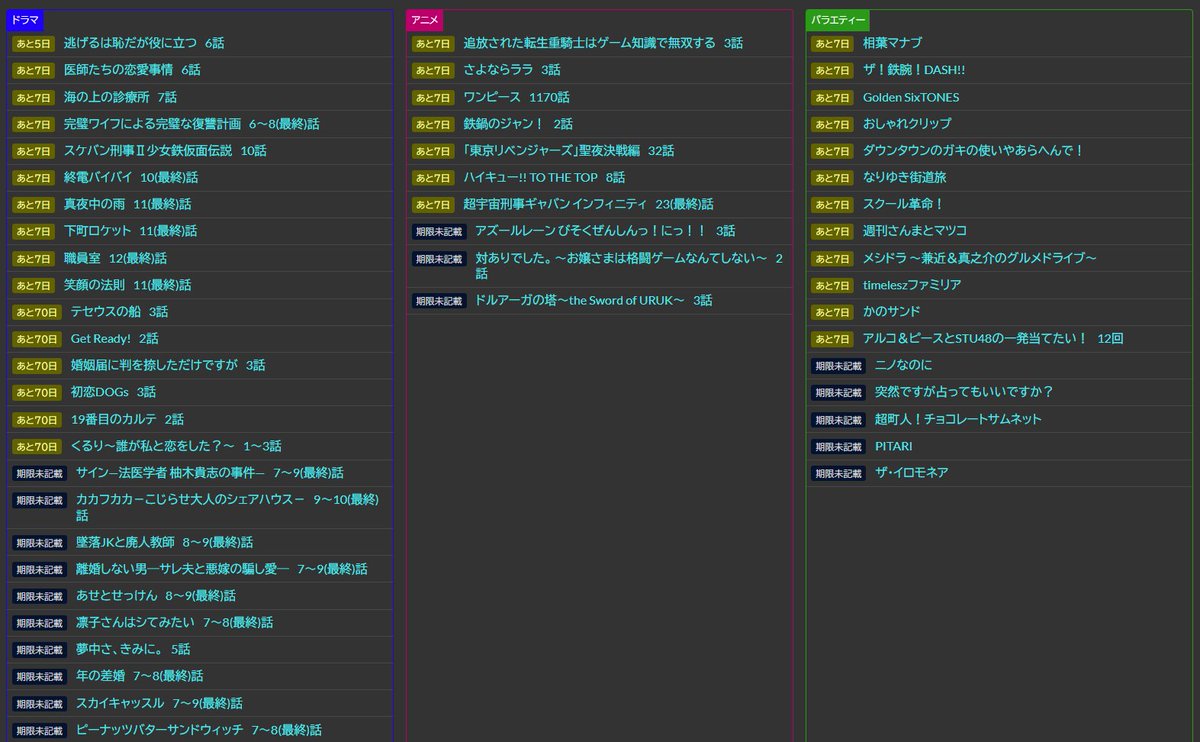Open スカイキャッスル 7～9(最終)話
This screenshot has width=1200, height=742.
point(159,703)
